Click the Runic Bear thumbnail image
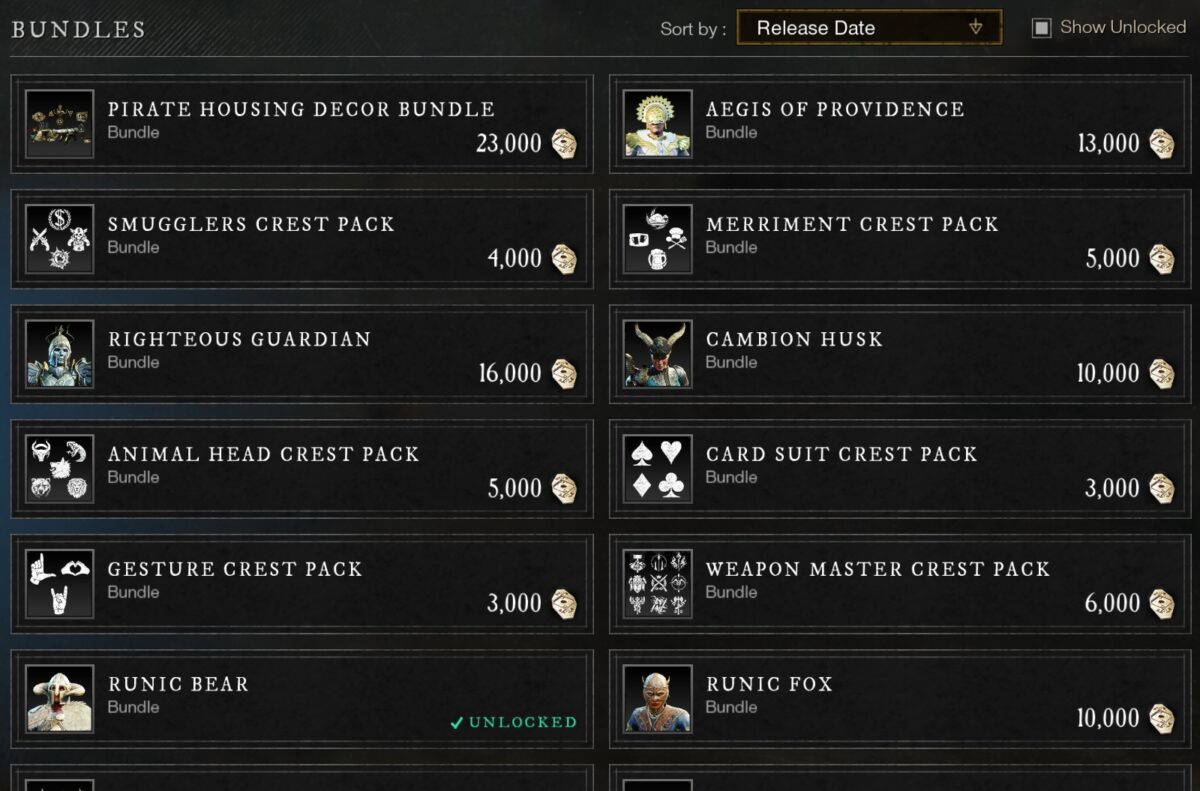The width and height of the screenshot is (1200, 791). point(59,697)
